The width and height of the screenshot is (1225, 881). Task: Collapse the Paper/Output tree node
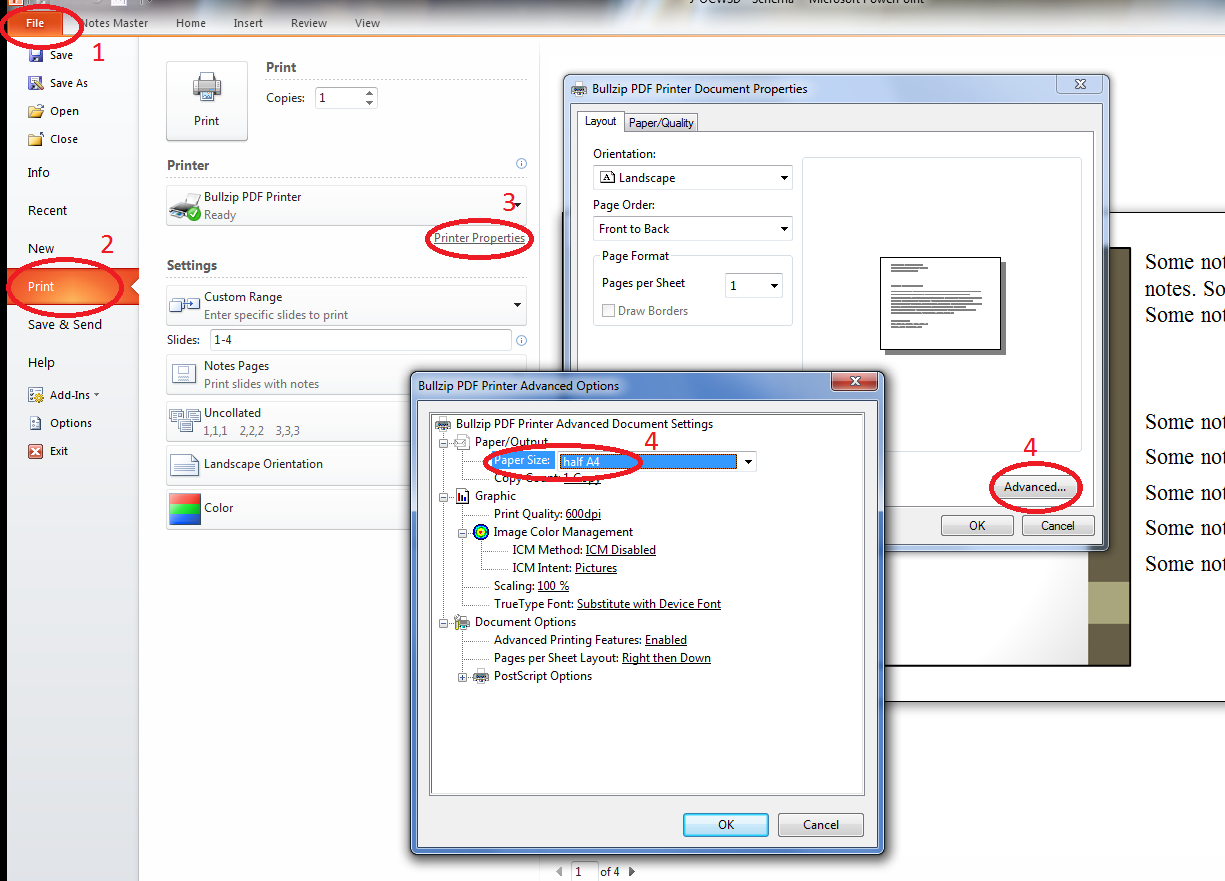[444, 442]
